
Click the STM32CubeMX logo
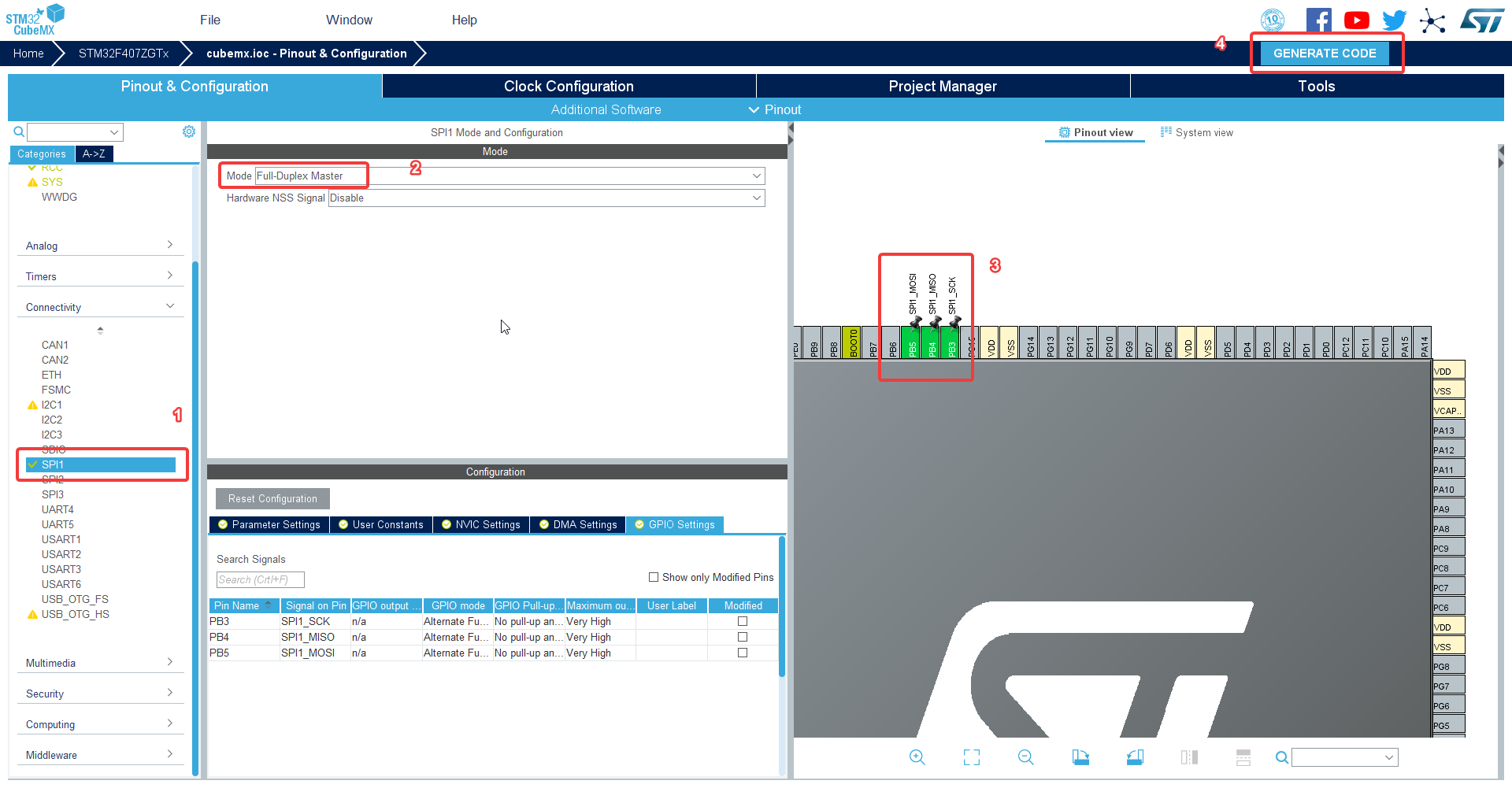click(35, 20)
